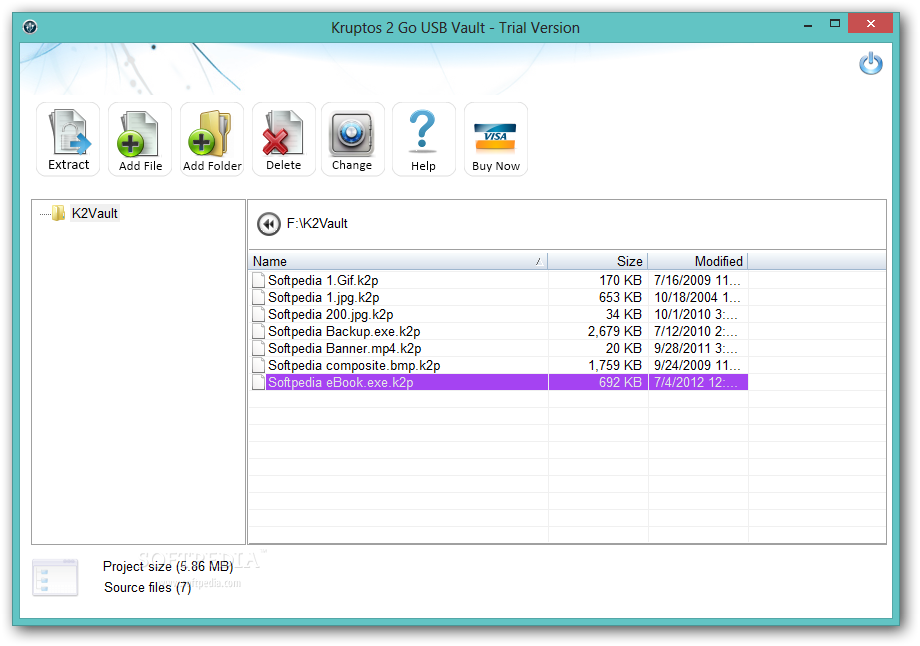Open Change password vault icon
920x646 pixels.
coord(352,139)
